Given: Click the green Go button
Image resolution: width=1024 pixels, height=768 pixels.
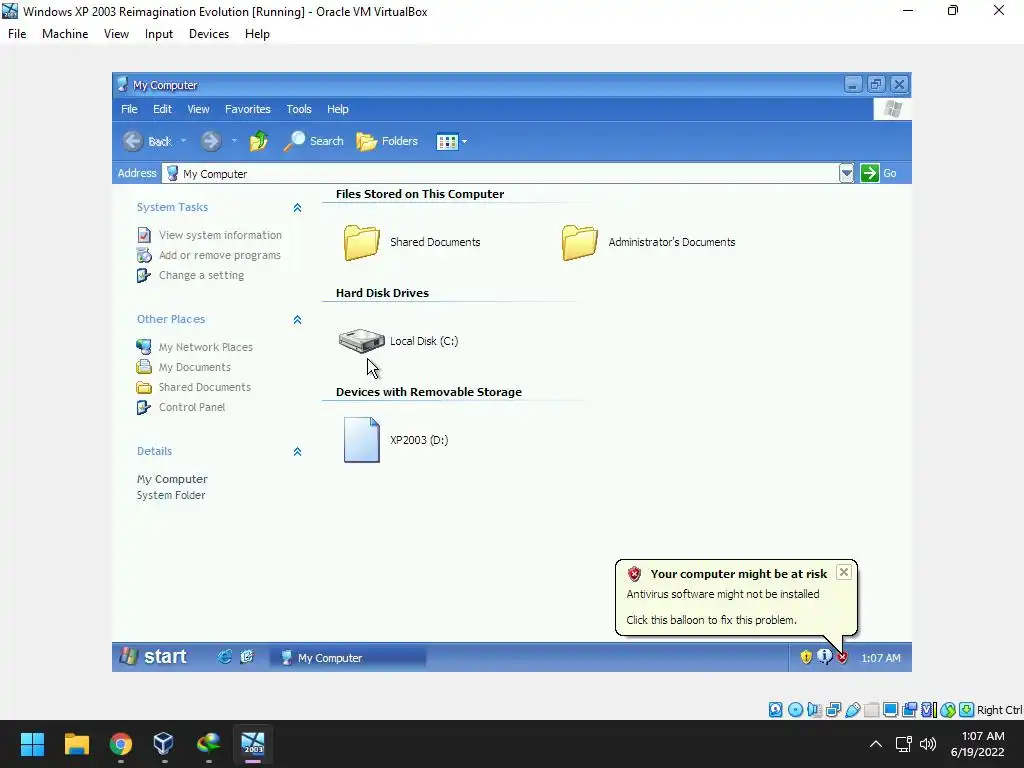Looking at the screenshot, I should (879, 173).
